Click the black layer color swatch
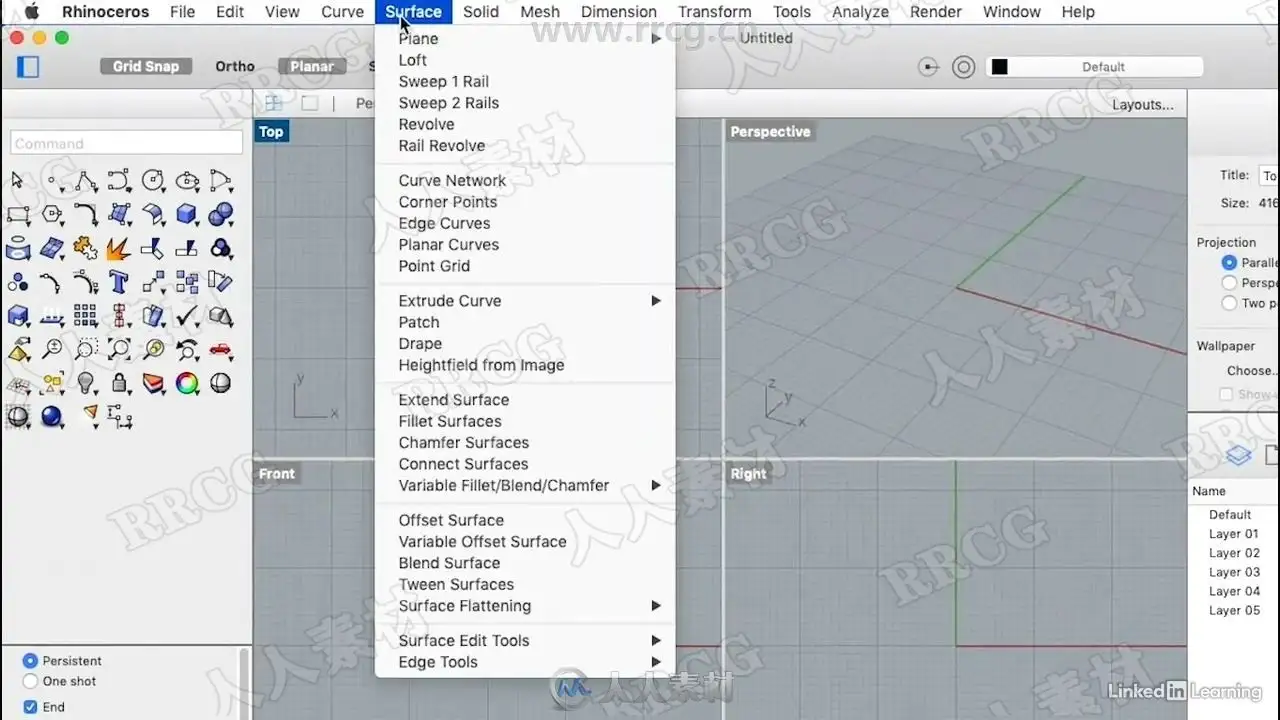The height and width of the screenshot is (720, 1280). [x=999, y=67]
